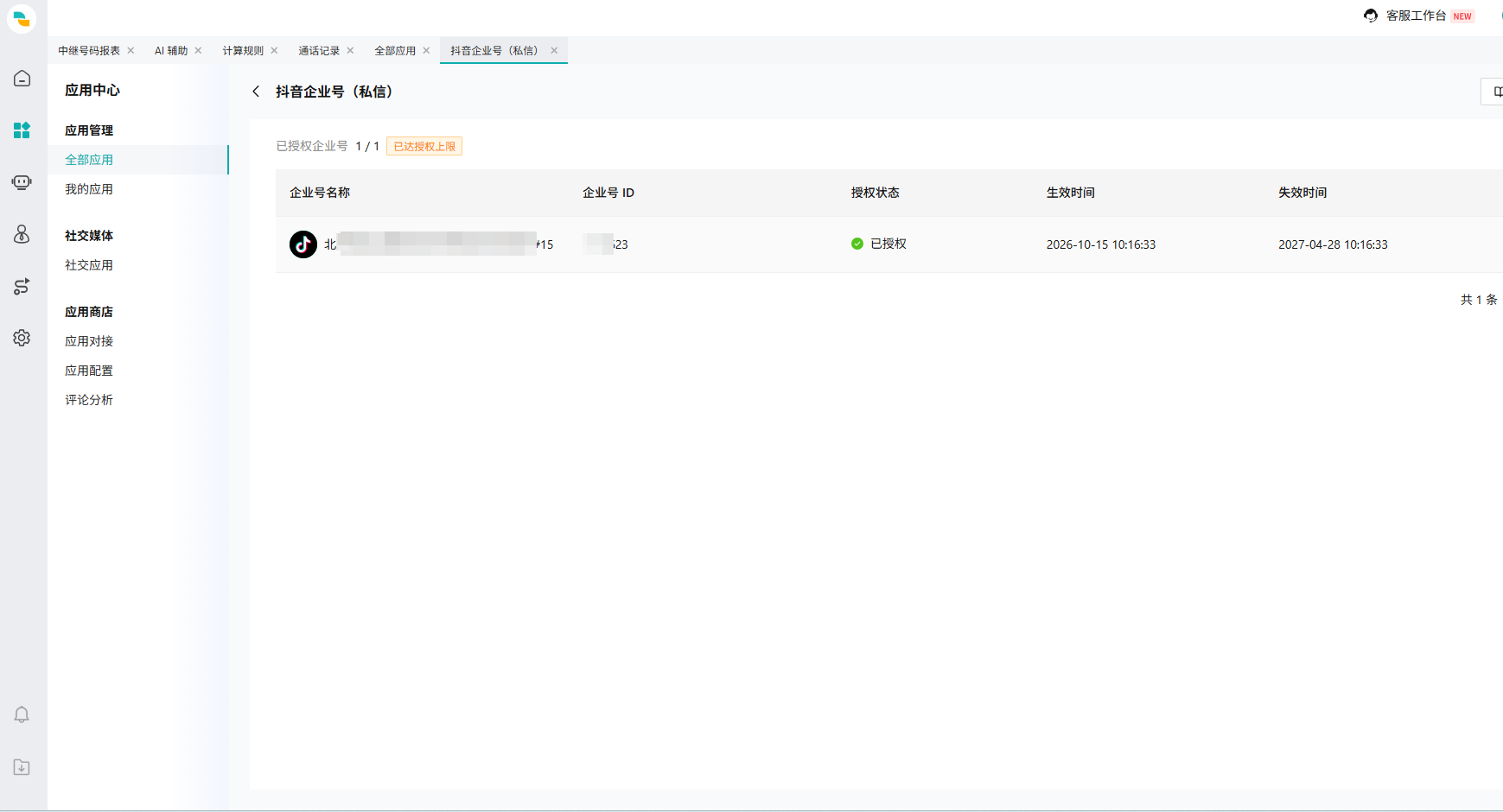The image size is (1503, 812).
Task: Switch to the 全部应用 tab
Action: tap(395, 51)
